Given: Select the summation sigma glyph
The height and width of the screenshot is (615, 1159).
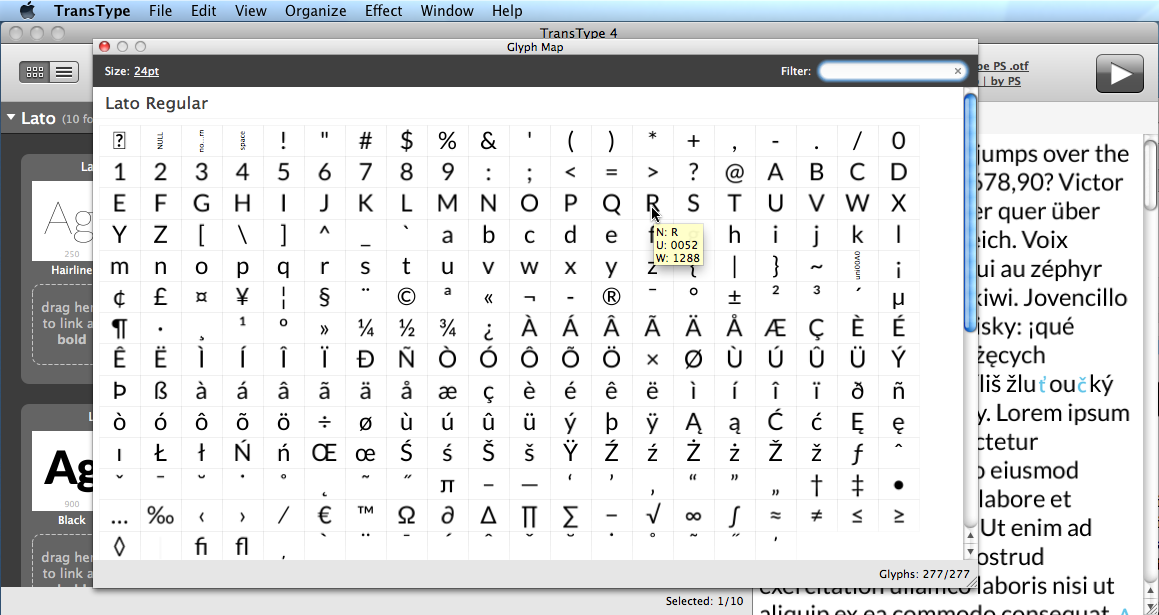Looking at the screenshot, I should (570, 516).
